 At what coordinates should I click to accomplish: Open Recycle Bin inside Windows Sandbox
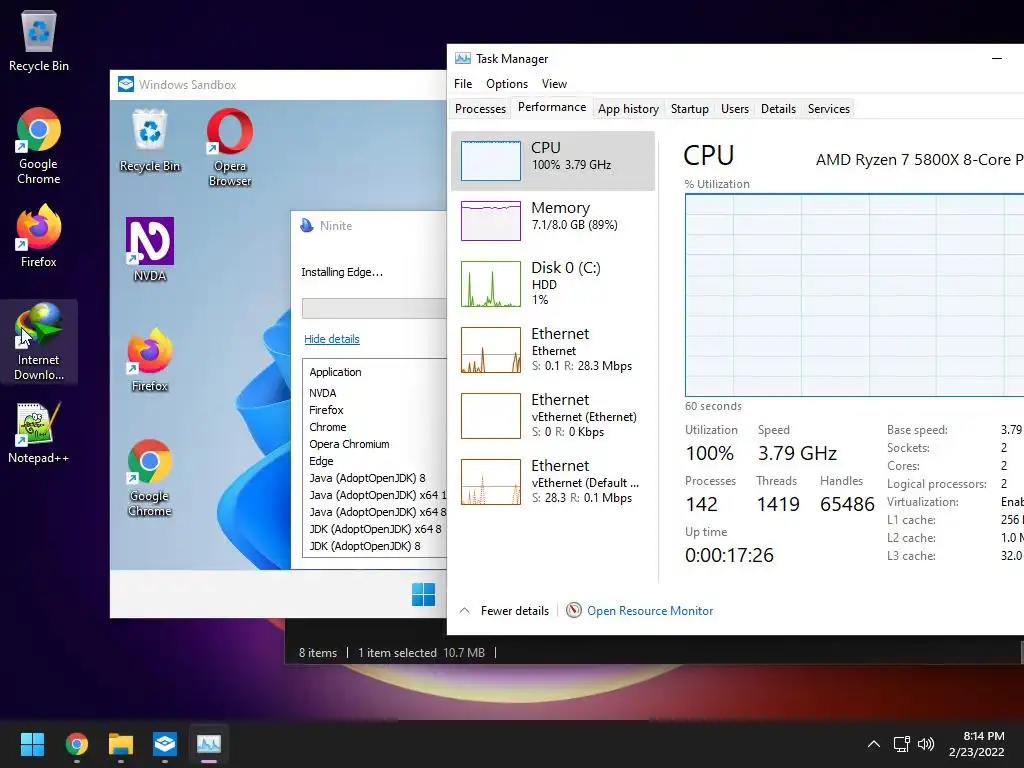(150, 140)
